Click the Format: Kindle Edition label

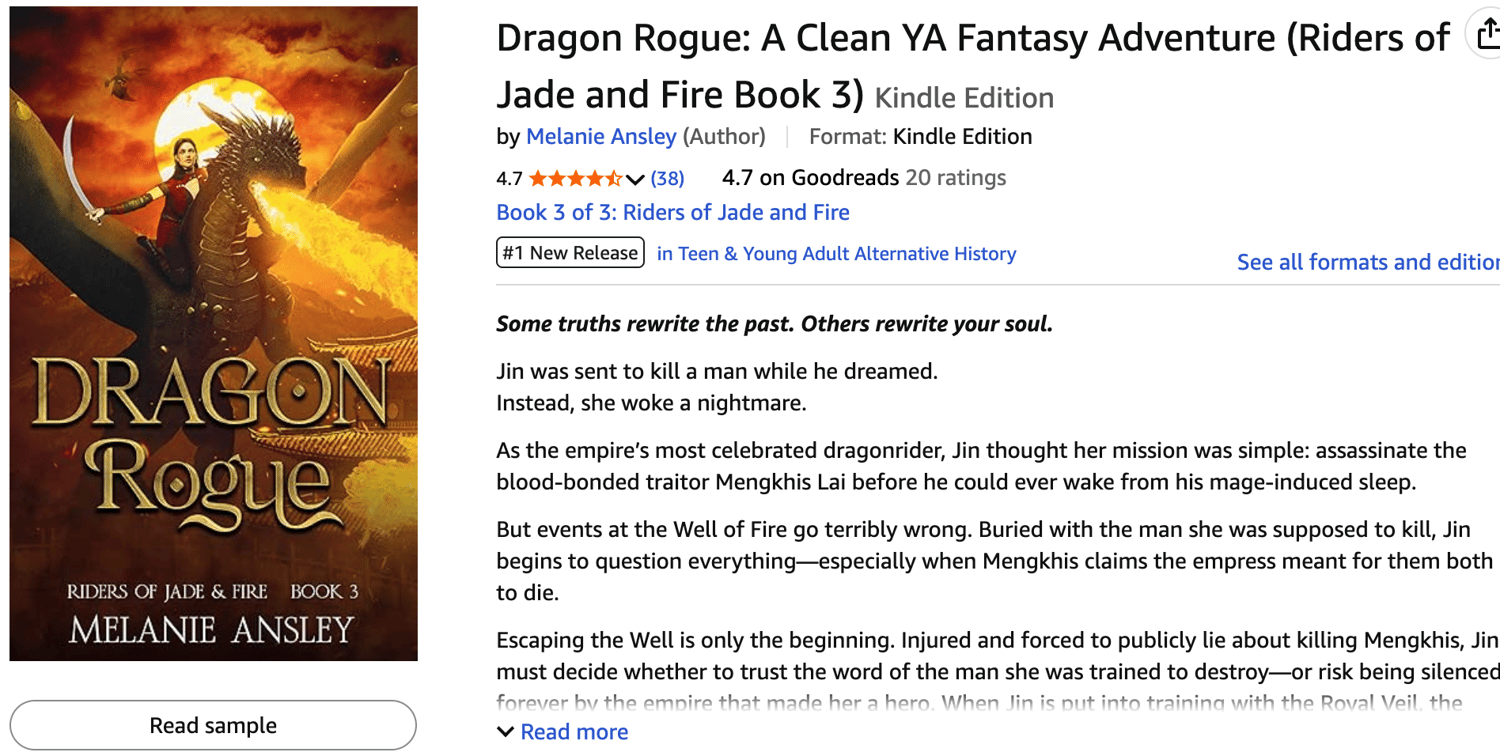[920, 137]
